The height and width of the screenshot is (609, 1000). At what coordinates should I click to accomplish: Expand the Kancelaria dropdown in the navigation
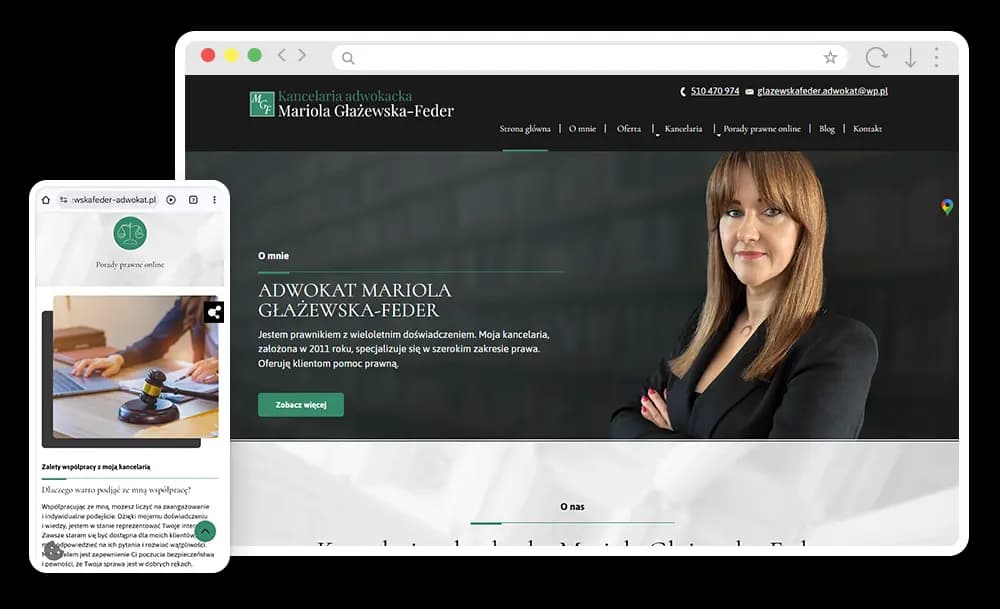coord(683,129)
